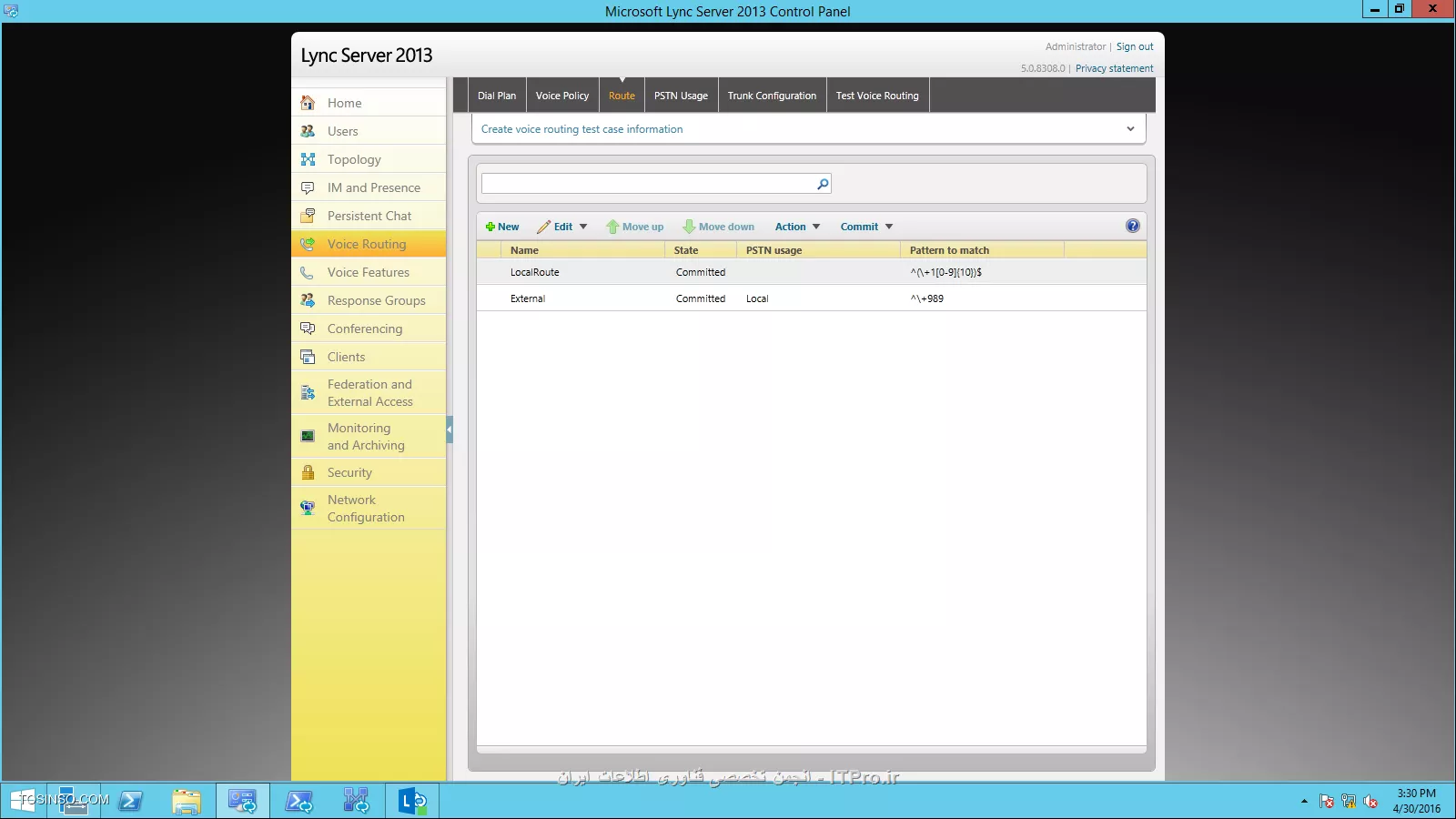
Task: Click the LocalRoute pattern cell
Action: (x=946, y=272)
